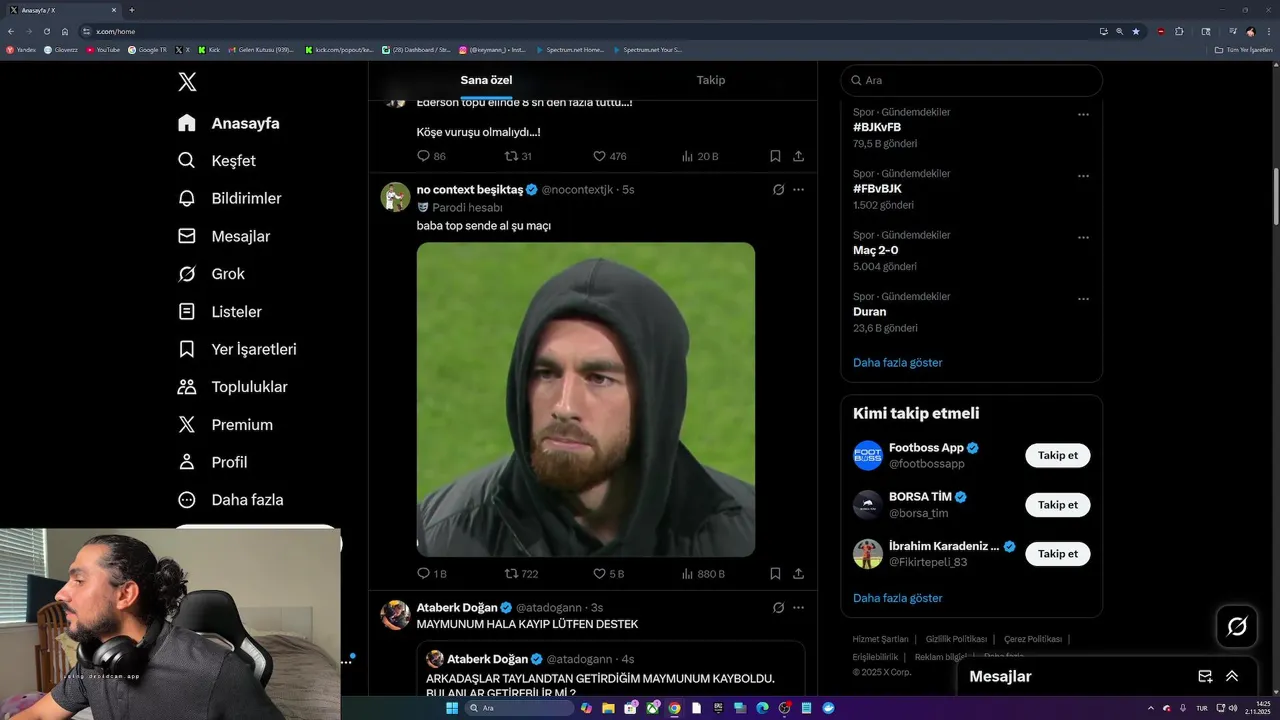Viewport: 1280px width, 720px height.
Task: Open Chrome extensions puzzle icon
Action: 1179,31
